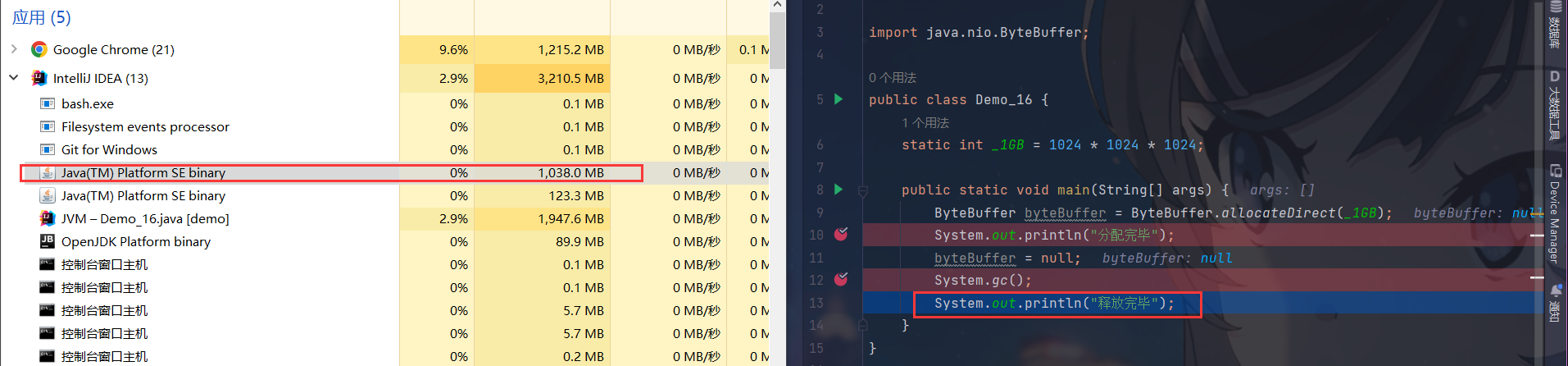This screenshot has height=366, width=1568.
Task: Fold the main method at line 8
Action: coord(862,190)
